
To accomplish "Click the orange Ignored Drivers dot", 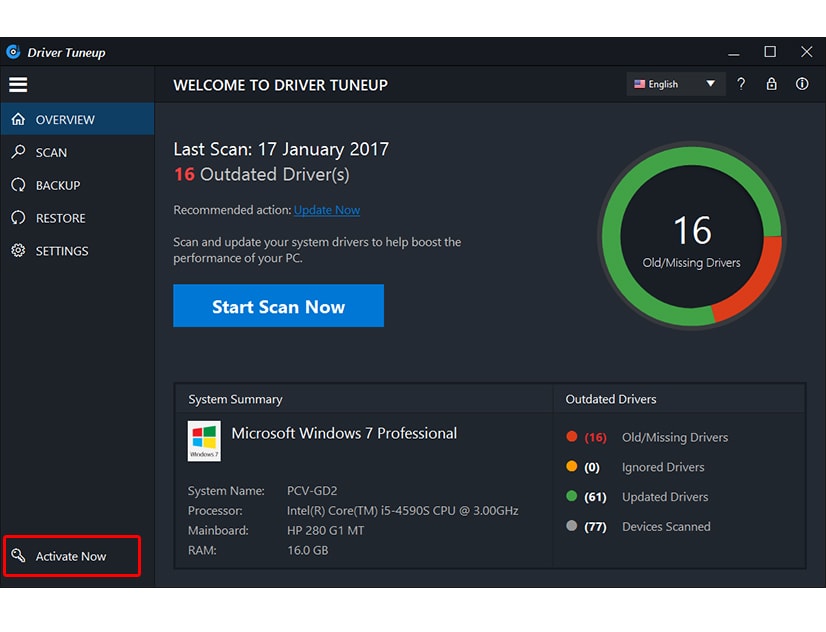I will [x=572, y=466].
